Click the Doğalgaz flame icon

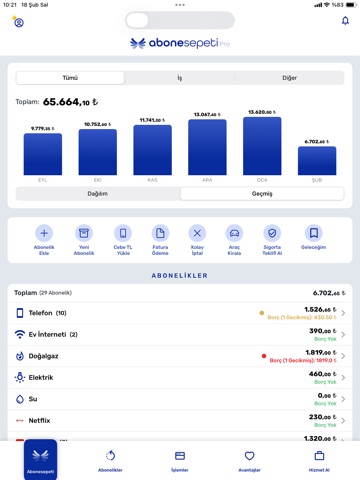tap(20, 356)
